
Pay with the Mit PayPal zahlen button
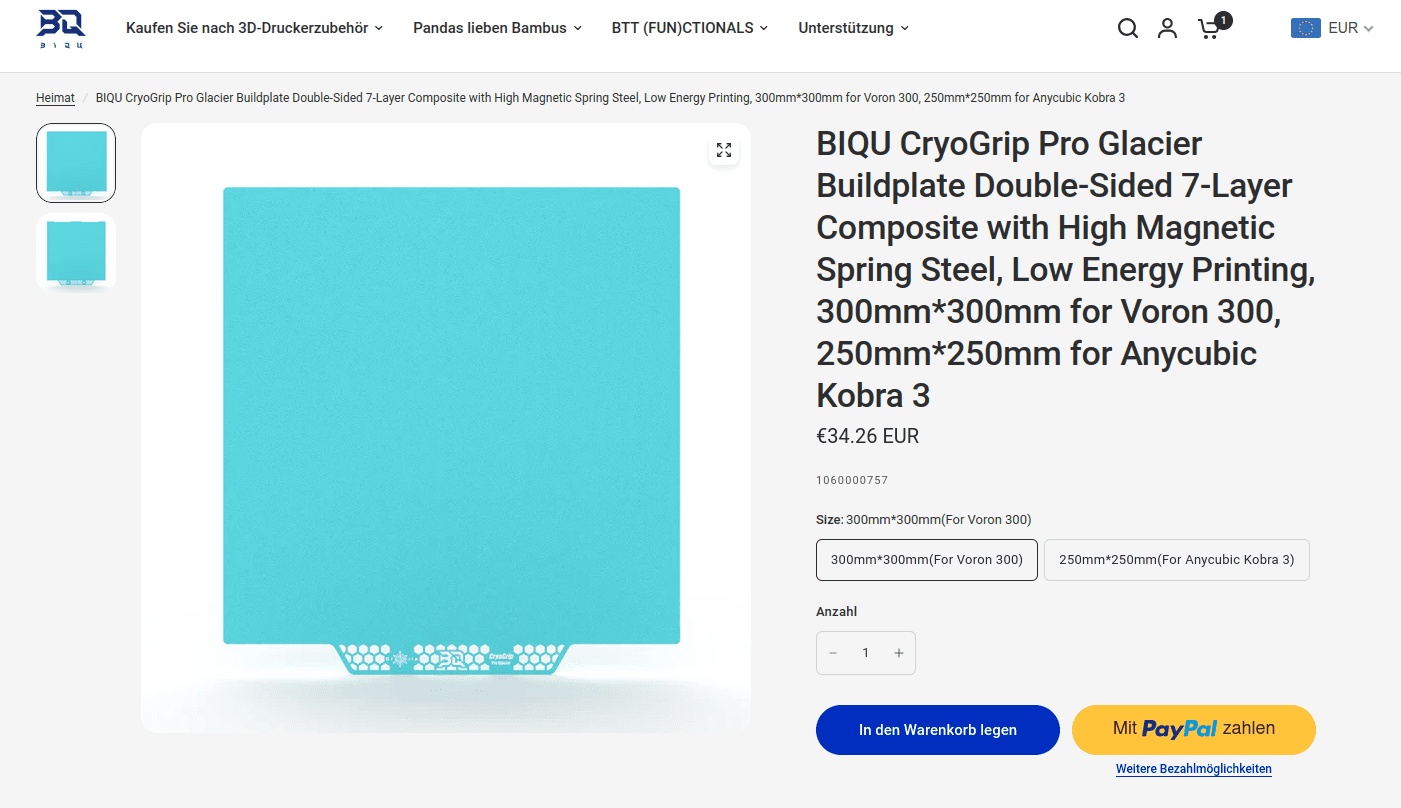pos(1193,729)
